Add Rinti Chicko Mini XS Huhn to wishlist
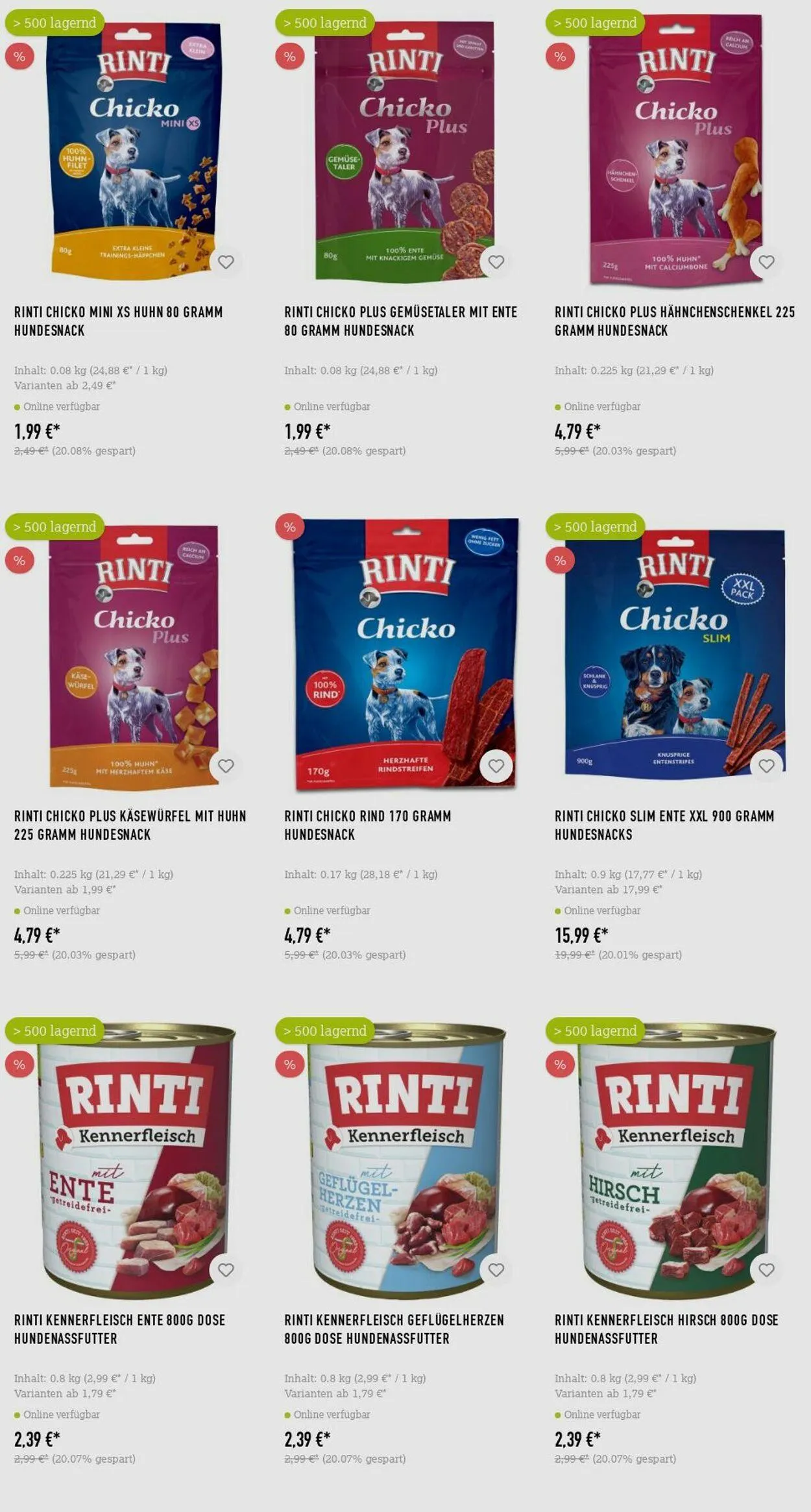The width and height of the screenshot is (811, 1512). [226, 262]
